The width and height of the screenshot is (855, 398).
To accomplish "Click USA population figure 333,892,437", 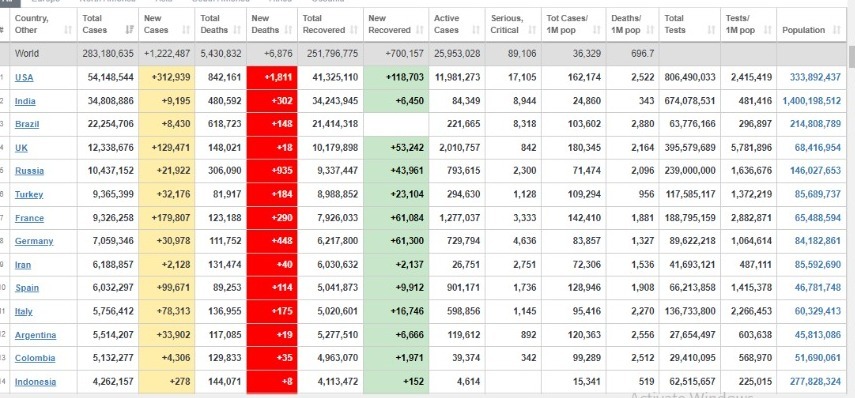I will pos(815,77).
